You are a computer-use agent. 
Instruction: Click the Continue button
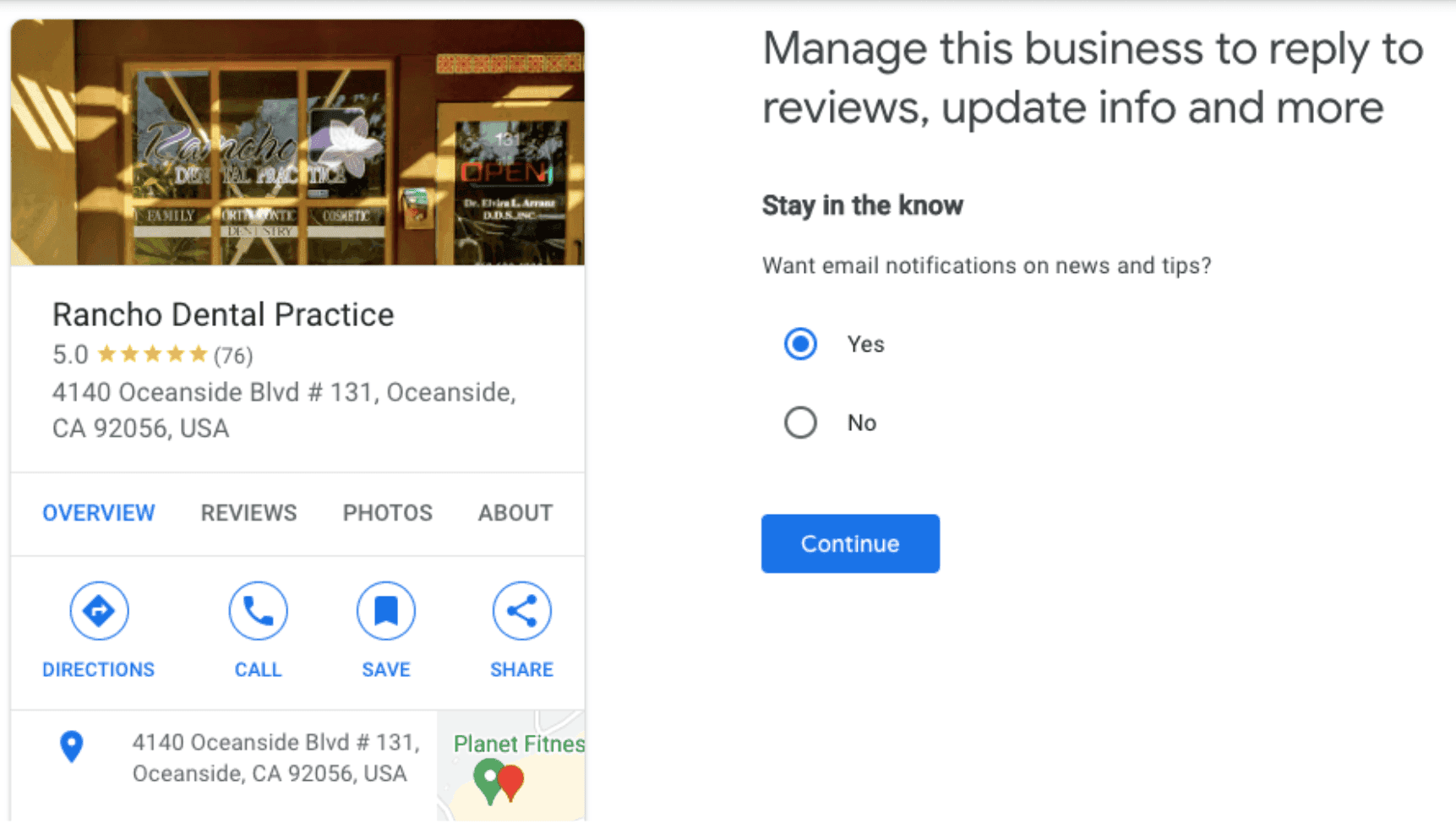850,543
